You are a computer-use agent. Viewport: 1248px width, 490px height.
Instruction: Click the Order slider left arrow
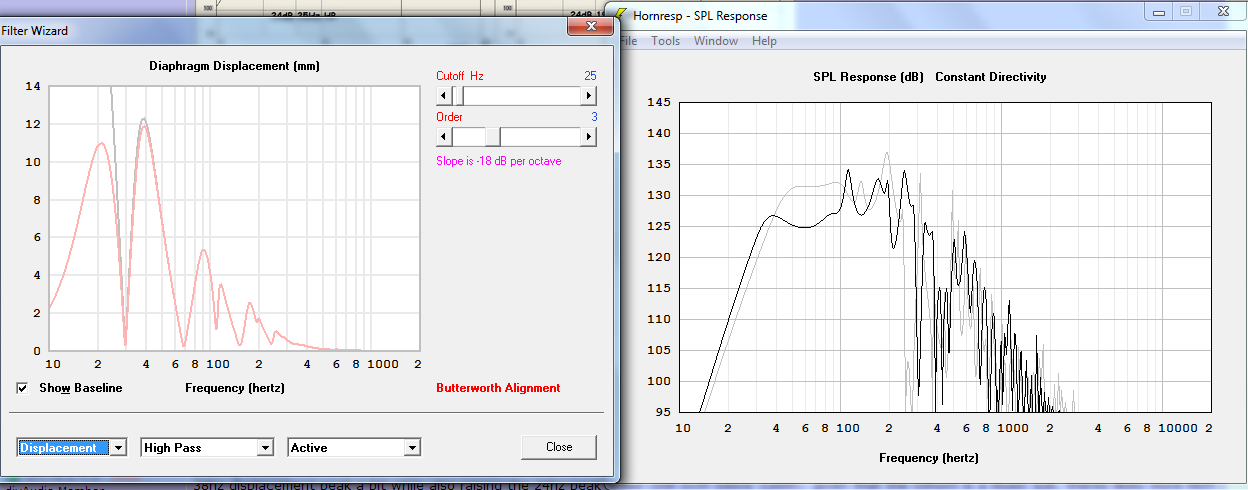(x=443, y=137)
